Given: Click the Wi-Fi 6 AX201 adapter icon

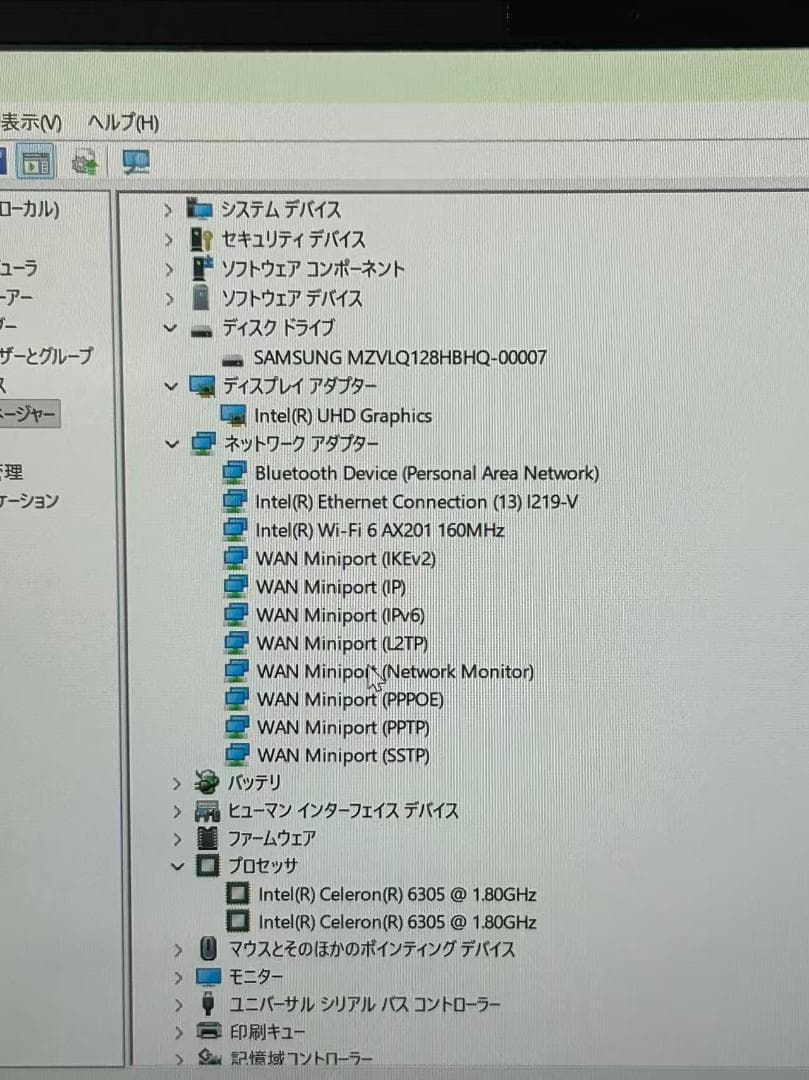Looking at the screenshot, I should 235,529.
